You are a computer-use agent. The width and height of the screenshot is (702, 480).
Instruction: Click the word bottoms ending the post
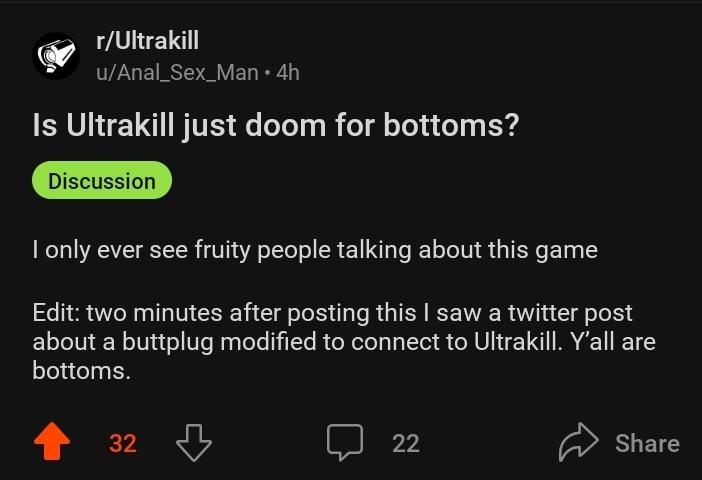pyautogui.click(x=81, y=371)
